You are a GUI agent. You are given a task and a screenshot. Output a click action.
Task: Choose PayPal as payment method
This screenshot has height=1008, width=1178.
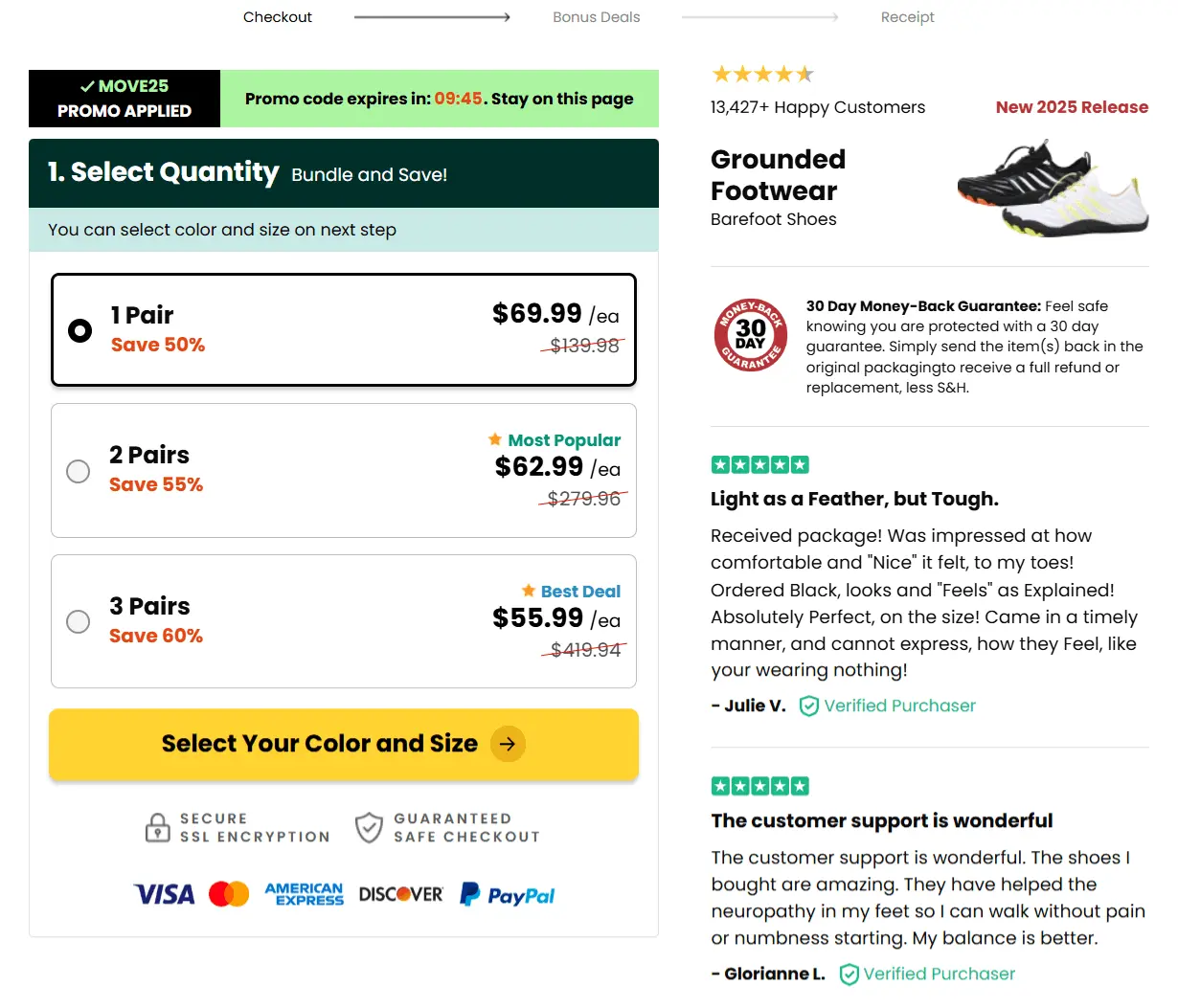[507, 894]
